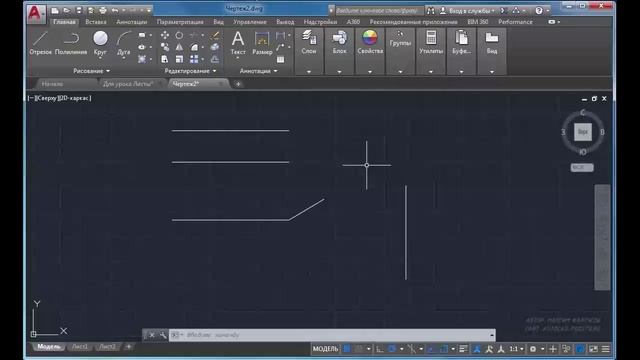Toggle clean screen icon in status bar
The image size is (640, 360).
coord(593,349)
